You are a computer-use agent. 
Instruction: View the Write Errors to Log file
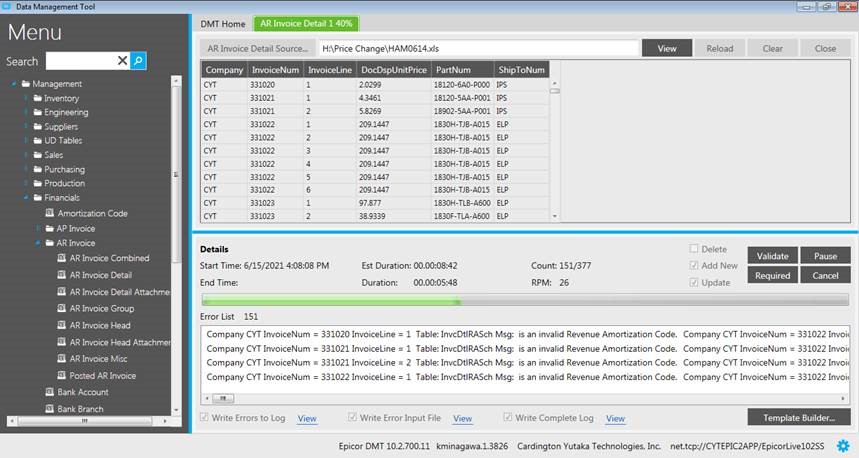coord(307,418)
